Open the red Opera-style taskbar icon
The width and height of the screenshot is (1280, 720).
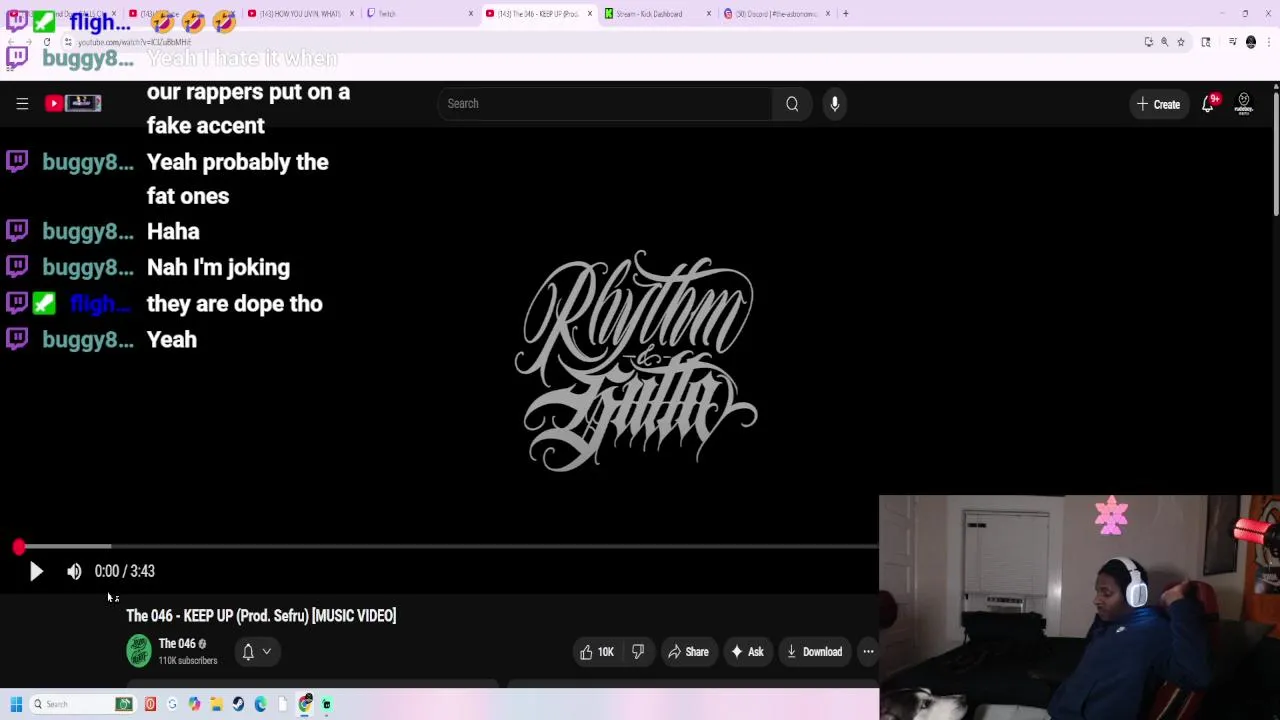point(150,704)
